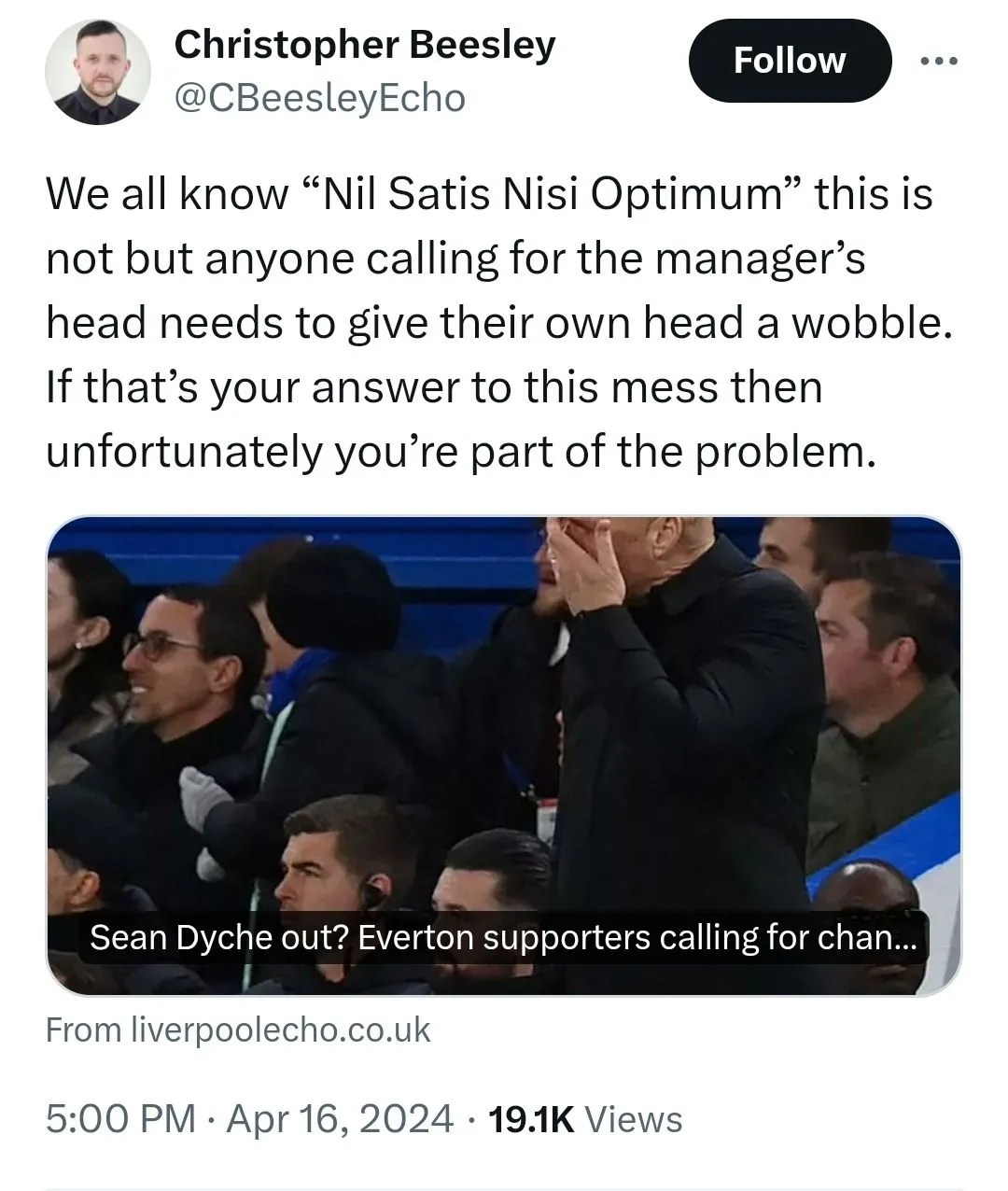The width and height of the screenshot is (1008, 1191).
Task: Click the display name Christopher Beesley
Action: (x=365, y=45)
